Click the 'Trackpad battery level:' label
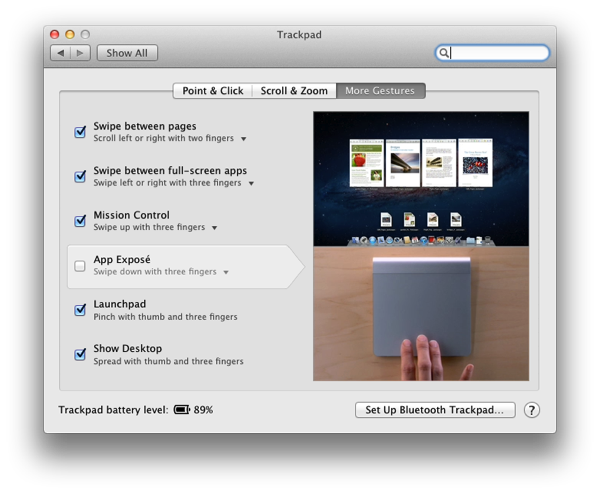 tap(113, 410)
